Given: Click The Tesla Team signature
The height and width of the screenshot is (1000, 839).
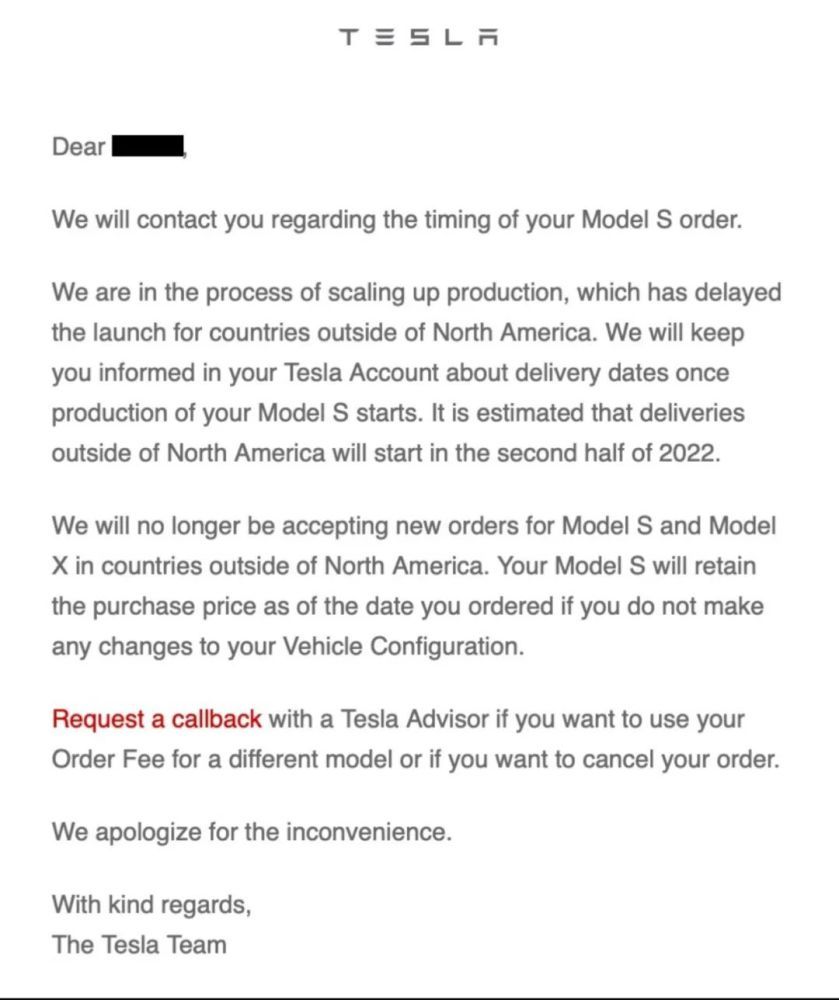Looking at the screenshot, I should pyautogui.click(x=139, y=945).
